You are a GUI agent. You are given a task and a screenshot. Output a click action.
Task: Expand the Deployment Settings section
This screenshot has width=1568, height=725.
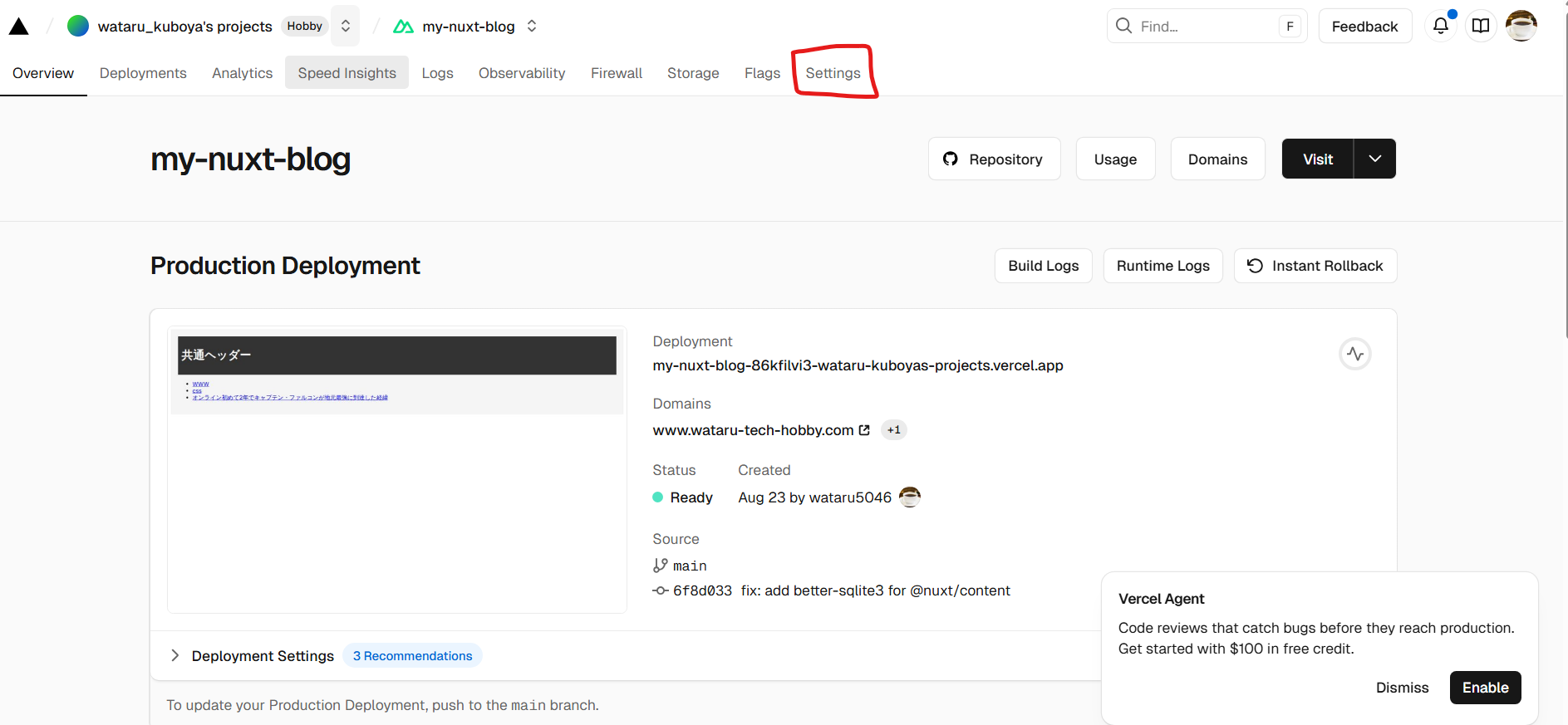point(175,655)
